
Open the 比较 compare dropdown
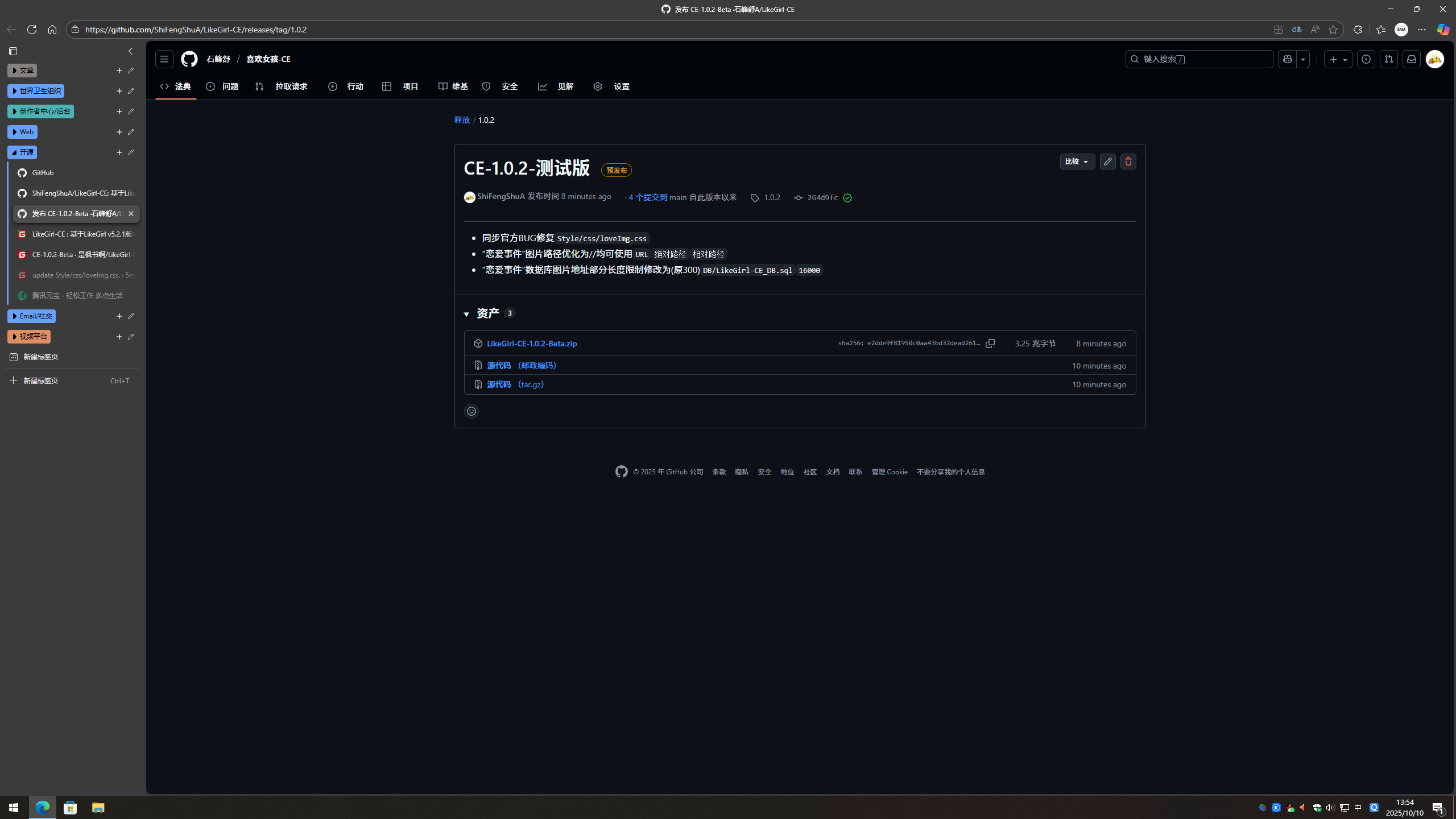(x=1077, y=162)
